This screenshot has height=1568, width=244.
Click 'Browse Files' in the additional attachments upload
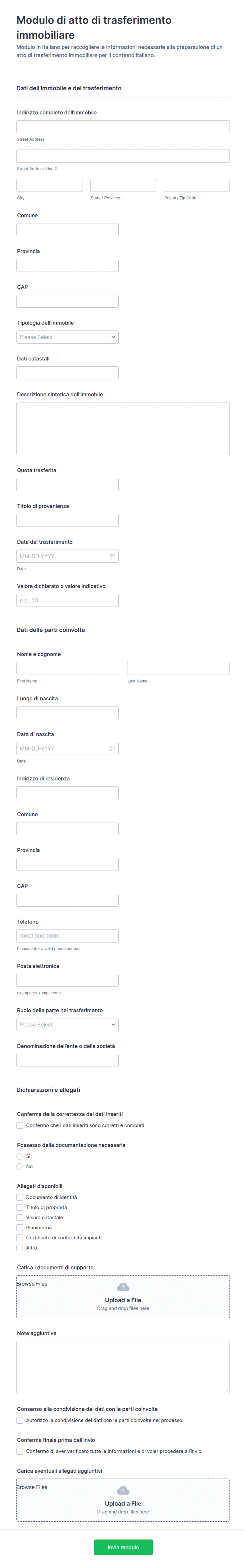click(x=32, y=1487)
